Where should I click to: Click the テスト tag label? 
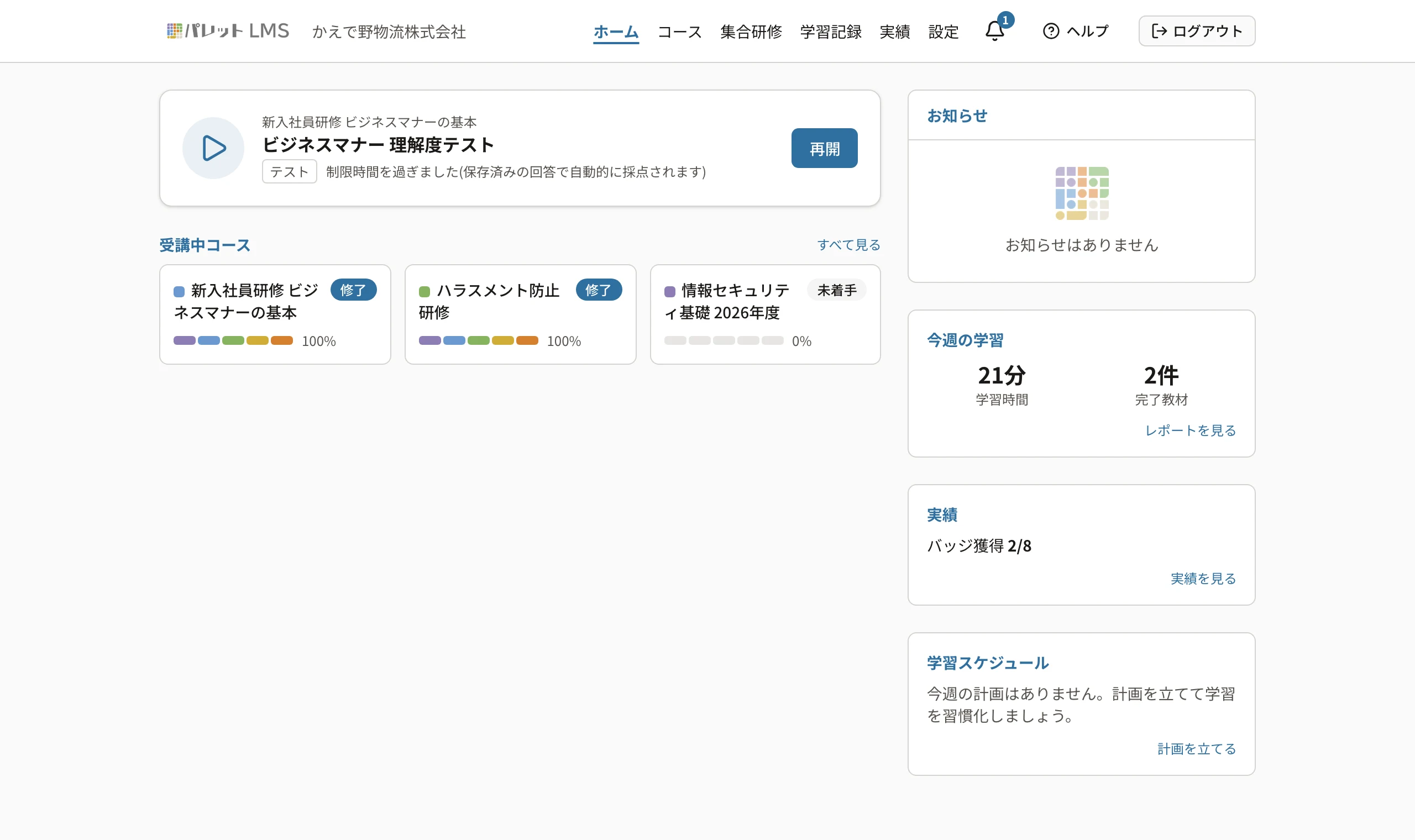tap(289, 171)
